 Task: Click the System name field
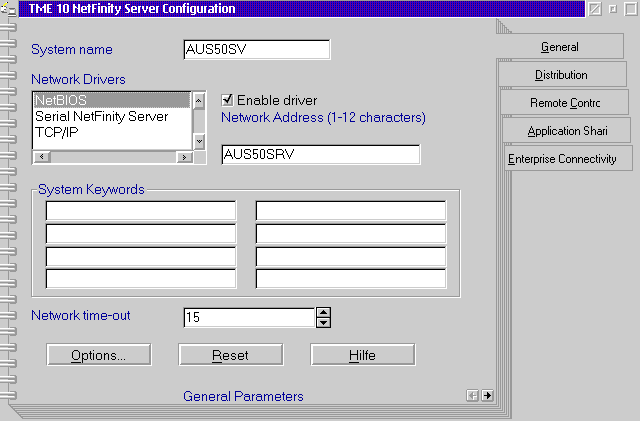point(257,49)
